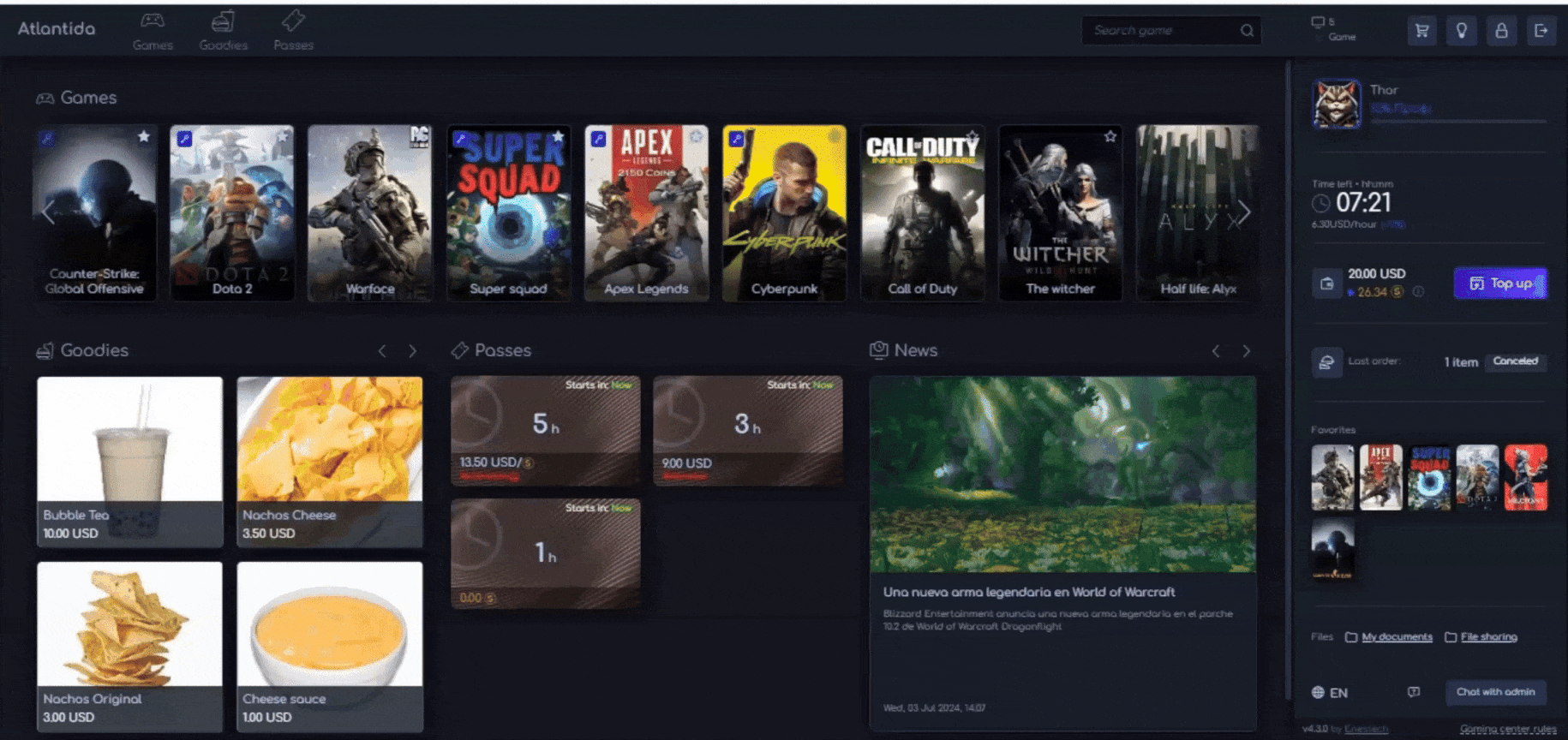Click the wallet balance icon
This screenshot has width=1568, height=740.
click(1326, 283)
